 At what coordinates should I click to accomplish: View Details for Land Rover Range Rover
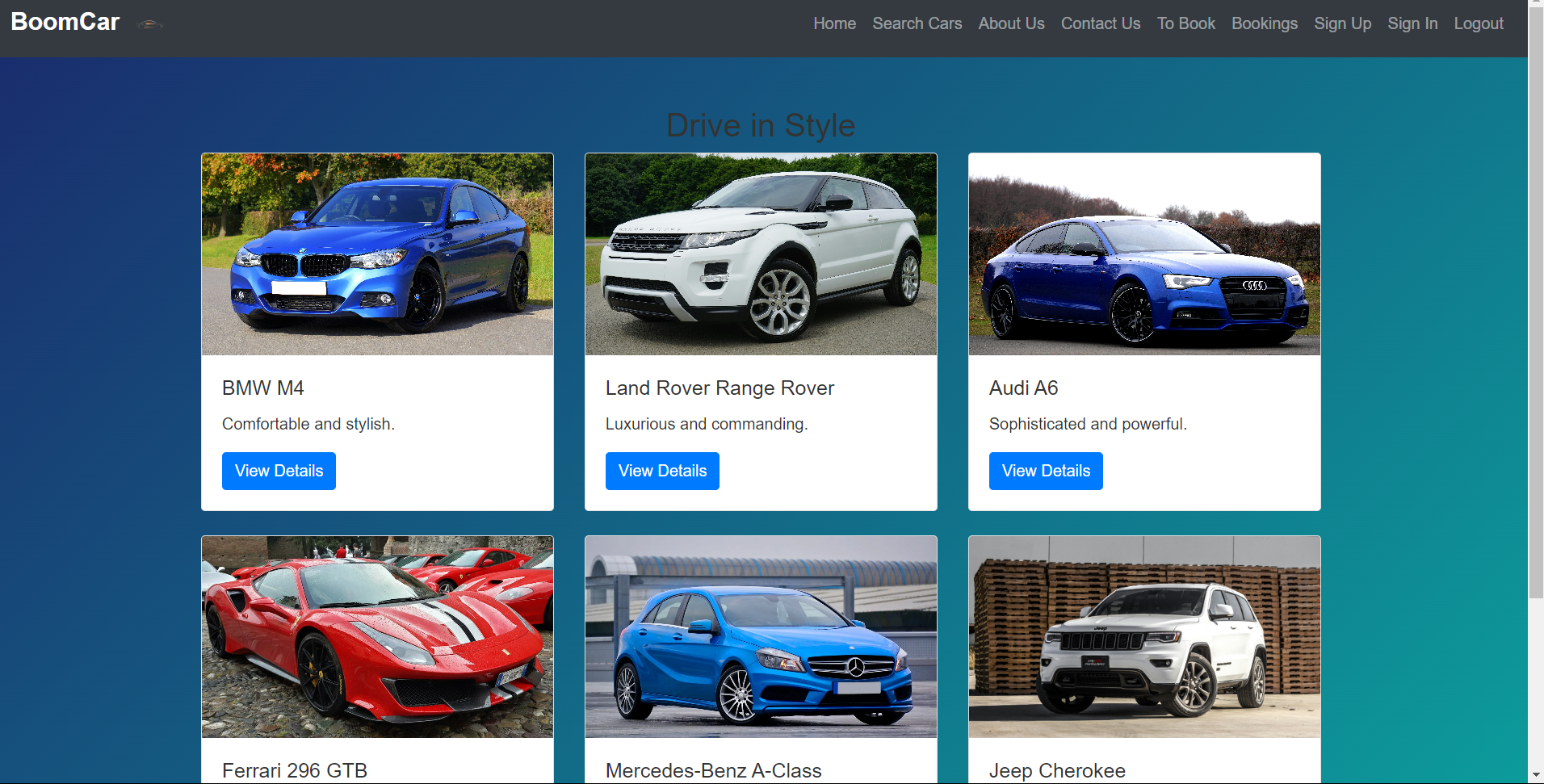click(x=662, y=471)
